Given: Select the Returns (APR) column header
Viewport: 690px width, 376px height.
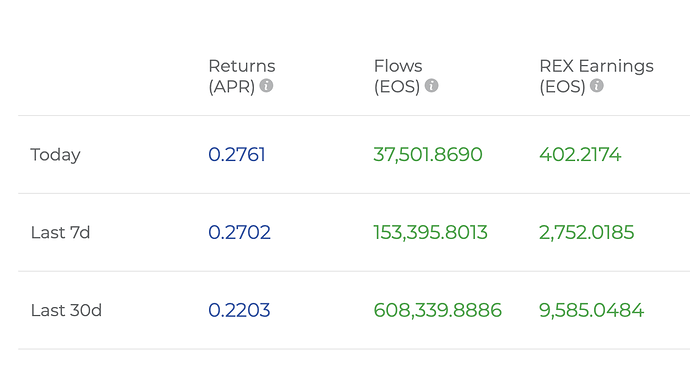Looking at the screenshot, I should pos(242,76).
